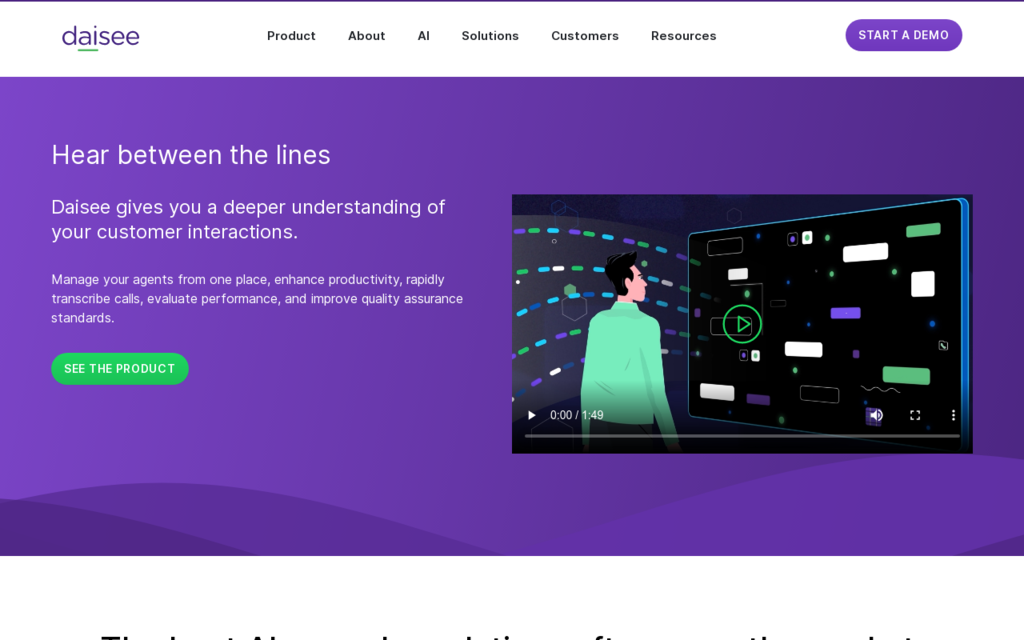Play the video using the small play control
Screen dimensions: 1024x640
pos(532,415)
